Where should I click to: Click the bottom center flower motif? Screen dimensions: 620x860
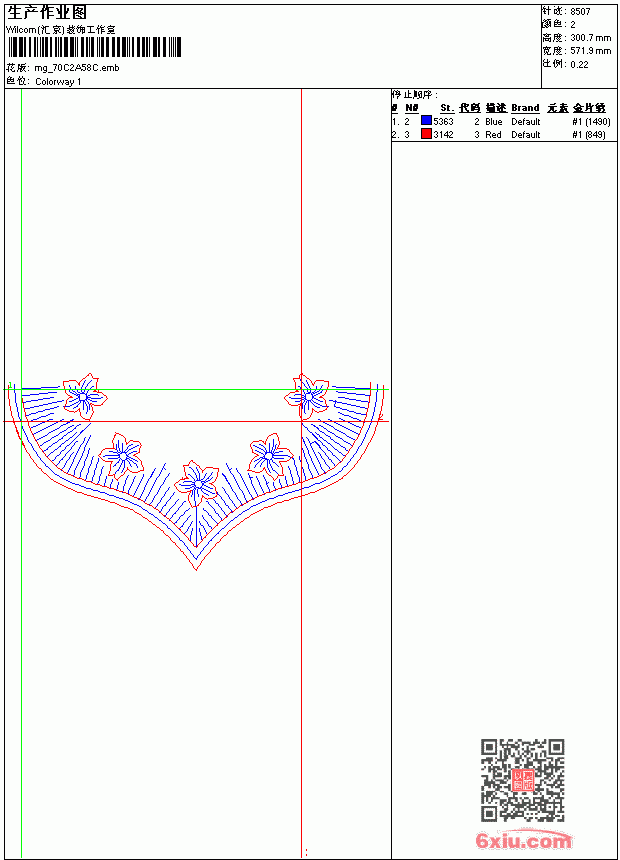196,483
